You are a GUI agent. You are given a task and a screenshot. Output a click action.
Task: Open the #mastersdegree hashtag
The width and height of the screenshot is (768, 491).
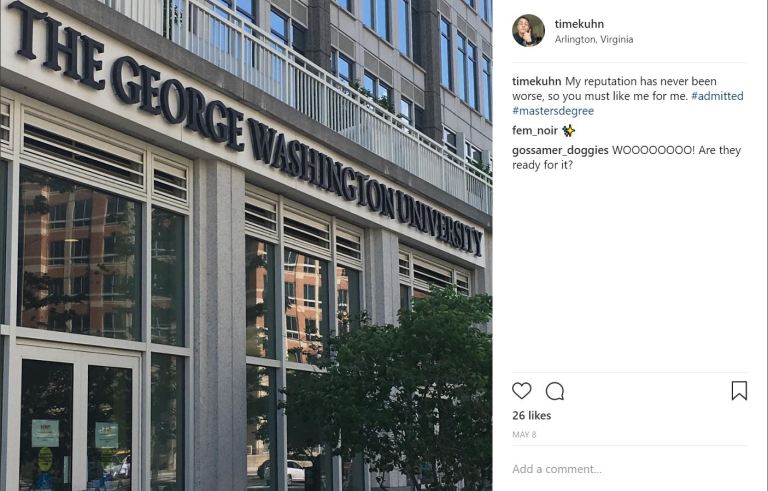tap(553, 111)
